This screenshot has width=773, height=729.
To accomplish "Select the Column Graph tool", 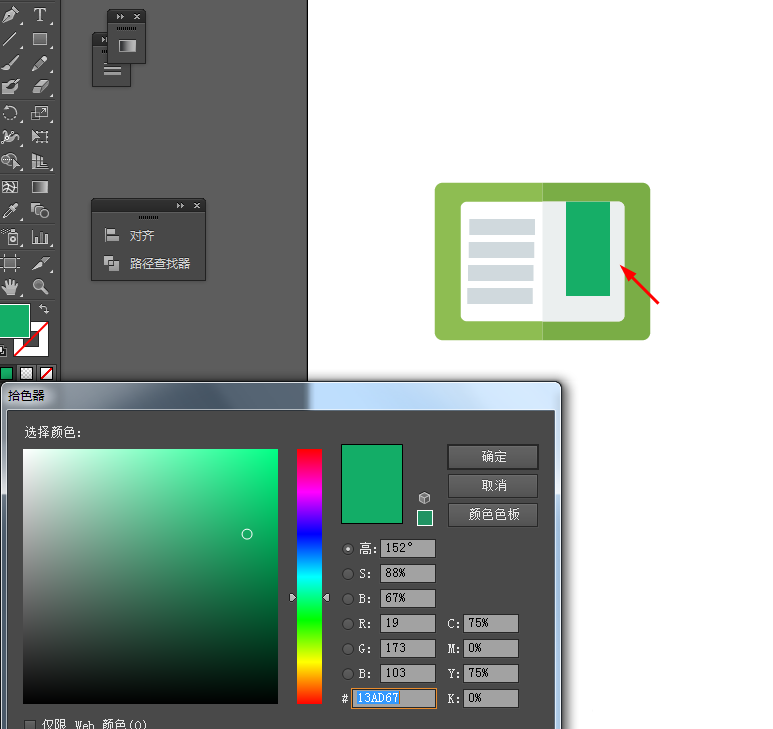I will pyautogui.click(x=40, y=237).
